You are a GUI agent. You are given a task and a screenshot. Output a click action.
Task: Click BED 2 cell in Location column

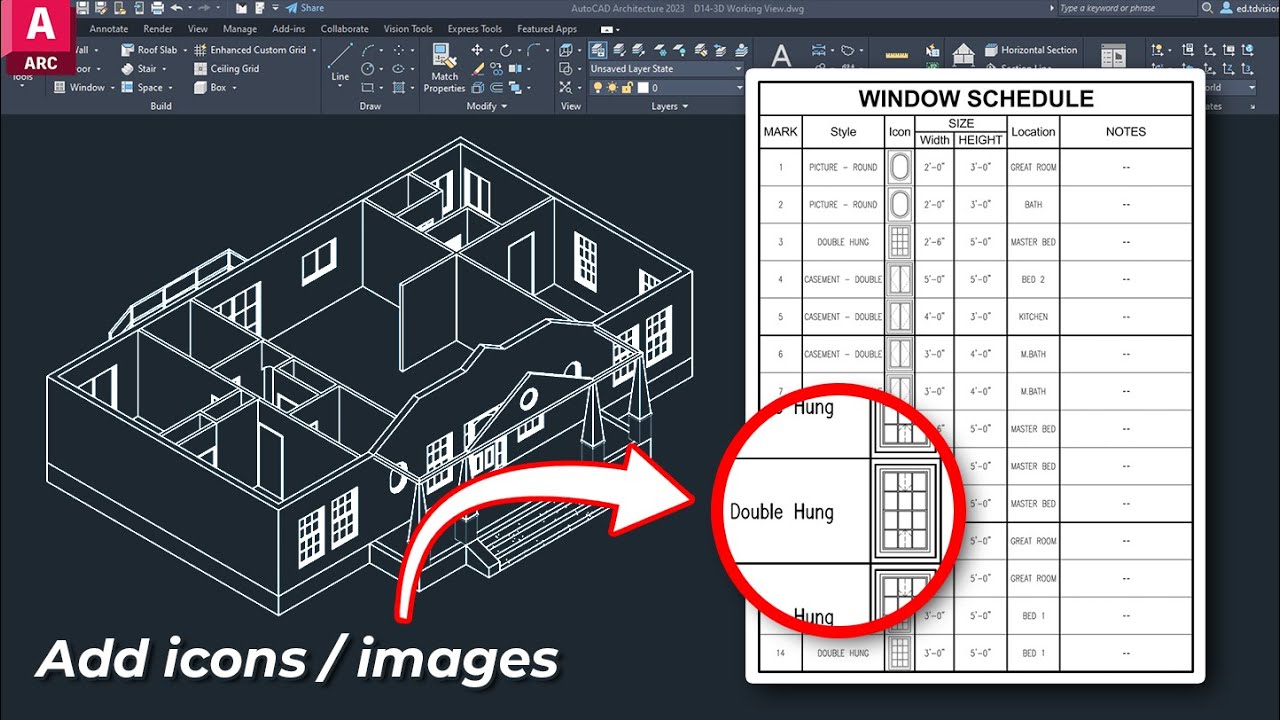(x=1033, y=280)
